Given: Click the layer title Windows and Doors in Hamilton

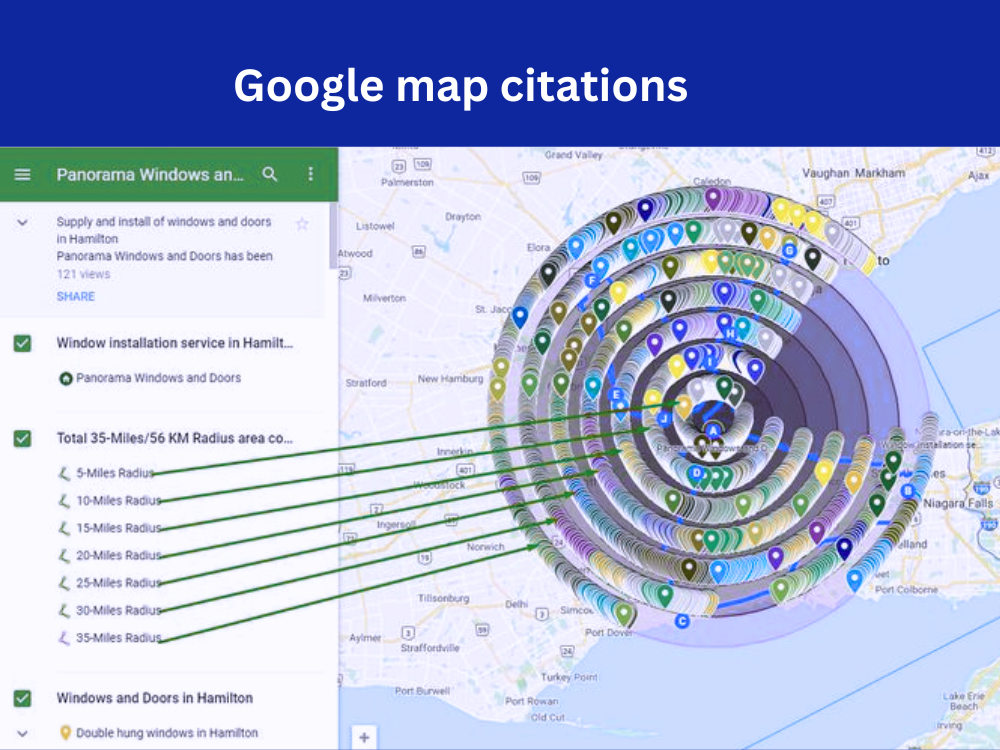Looking at the screenshot, I should tap(154, 698).
